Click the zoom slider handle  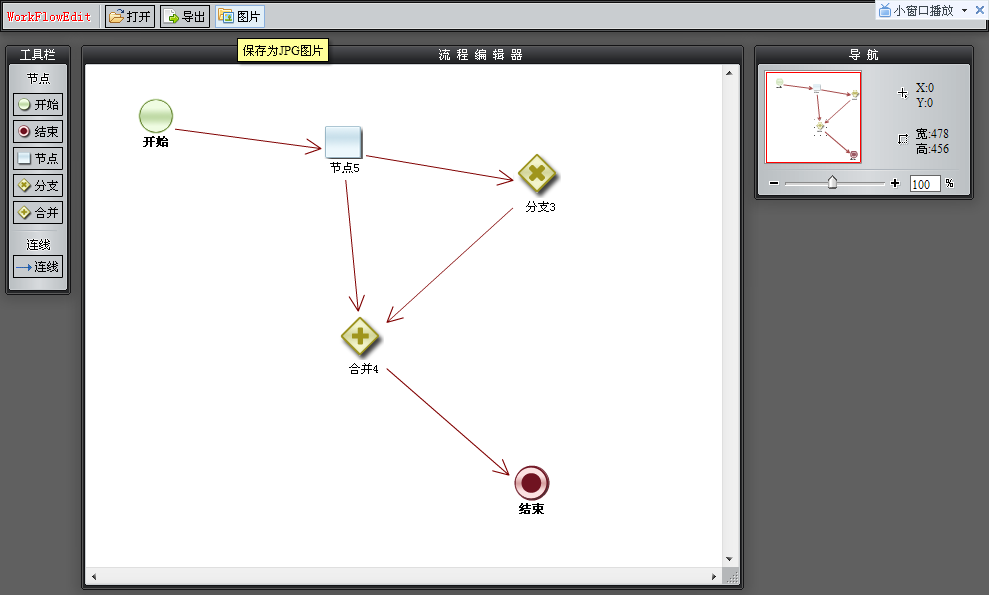click(x=832, y=182)
